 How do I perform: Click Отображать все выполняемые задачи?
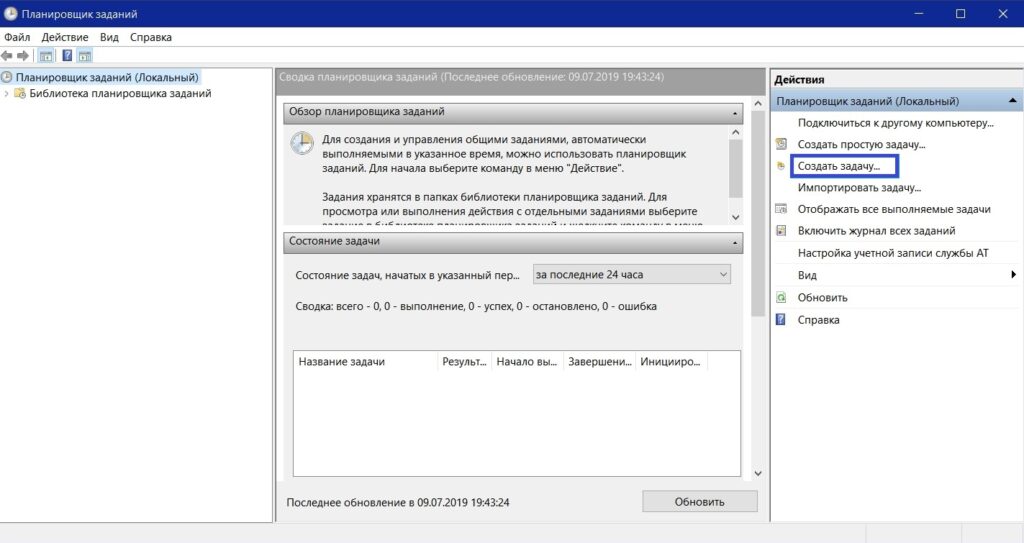pos(894,209)
